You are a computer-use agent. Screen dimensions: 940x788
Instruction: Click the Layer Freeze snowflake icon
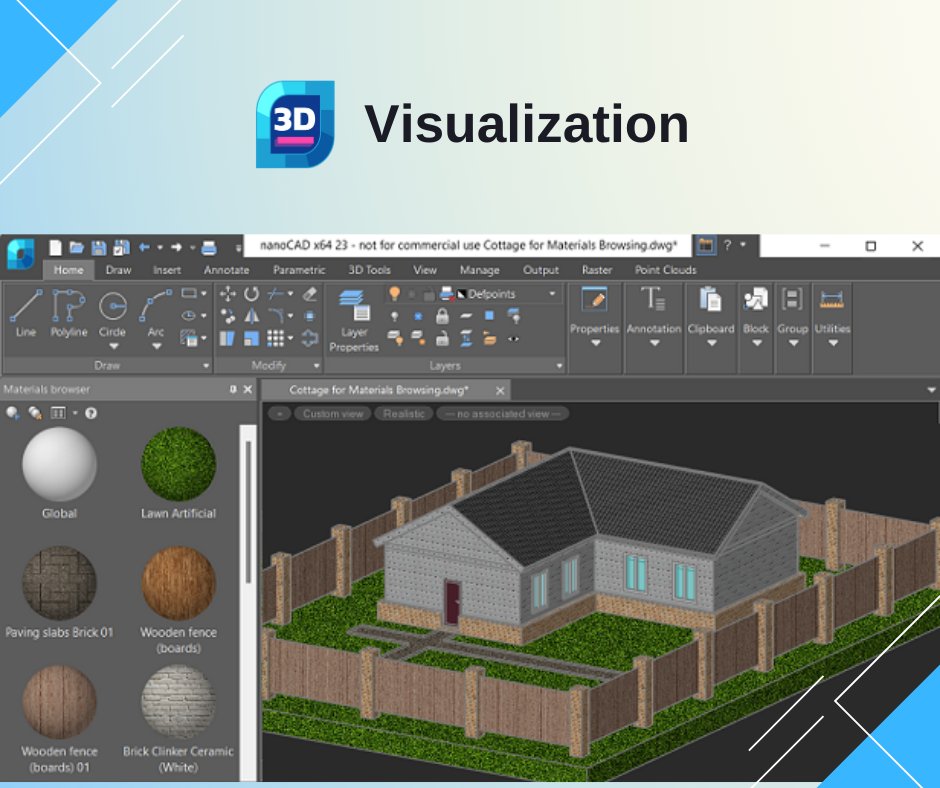coord(418,316)
